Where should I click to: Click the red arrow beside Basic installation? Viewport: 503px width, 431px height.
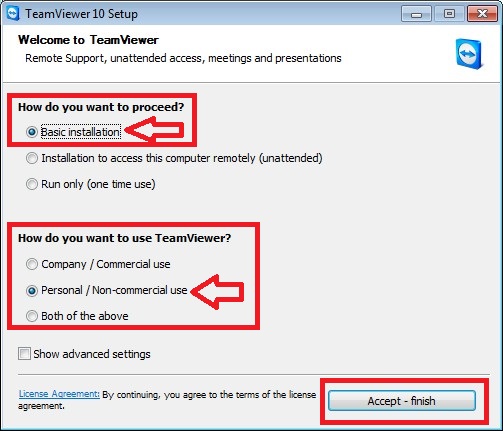(x=154, y=129)
